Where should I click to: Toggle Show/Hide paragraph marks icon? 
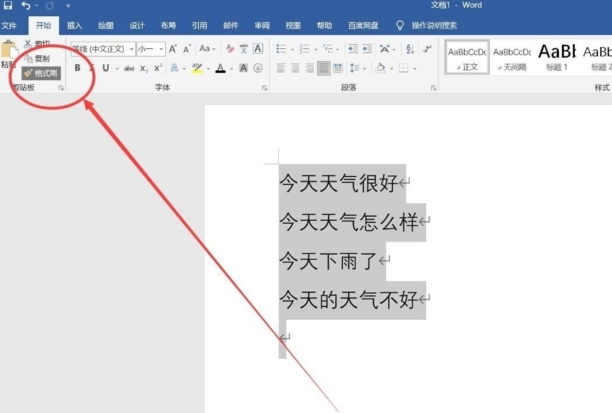(x=428, y=49)
